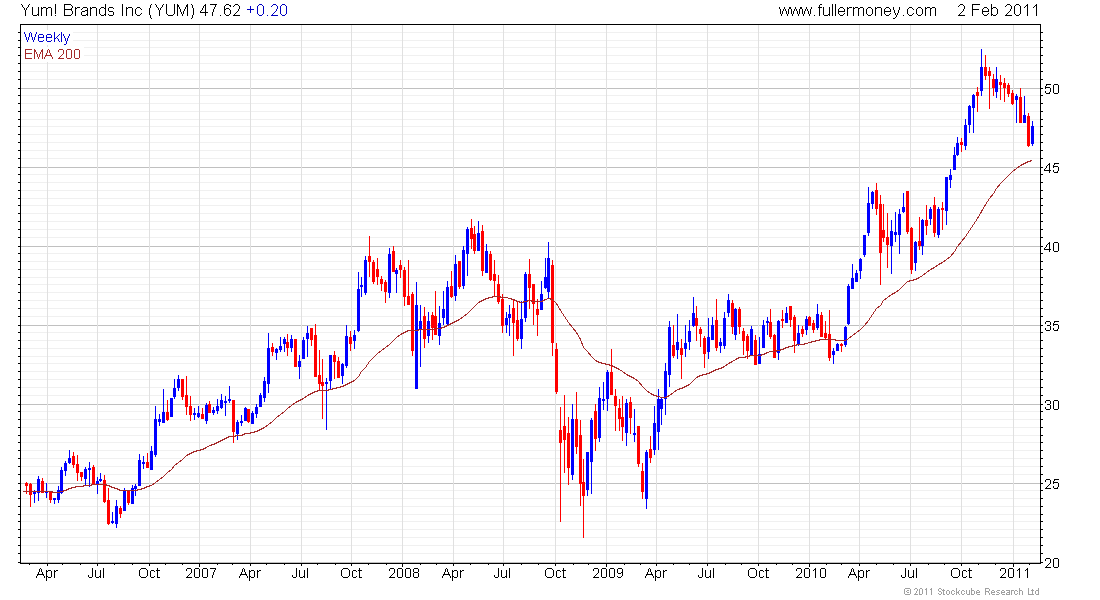Click the chart title 'Yum! Brands Inc (YUM)'
The height and width of the screenshot is (600, 1100).
108,11
